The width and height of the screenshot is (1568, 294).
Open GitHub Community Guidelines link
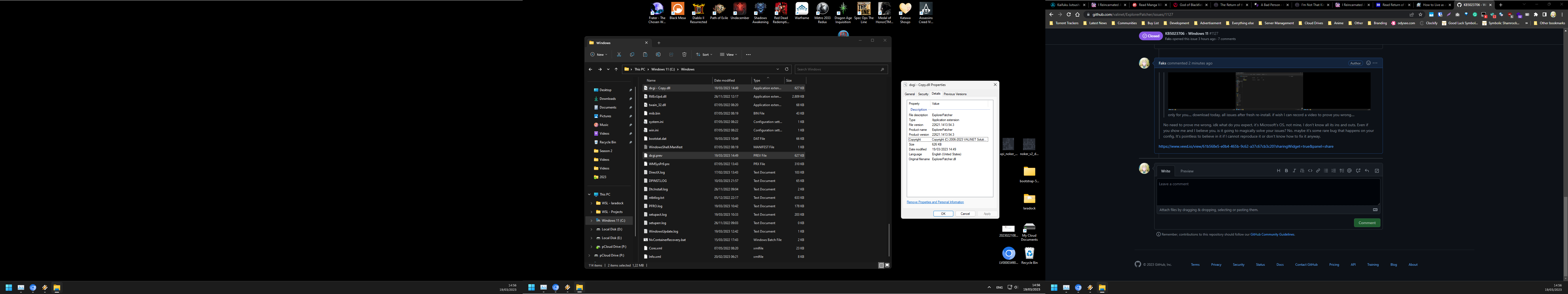coord(1272,234)
